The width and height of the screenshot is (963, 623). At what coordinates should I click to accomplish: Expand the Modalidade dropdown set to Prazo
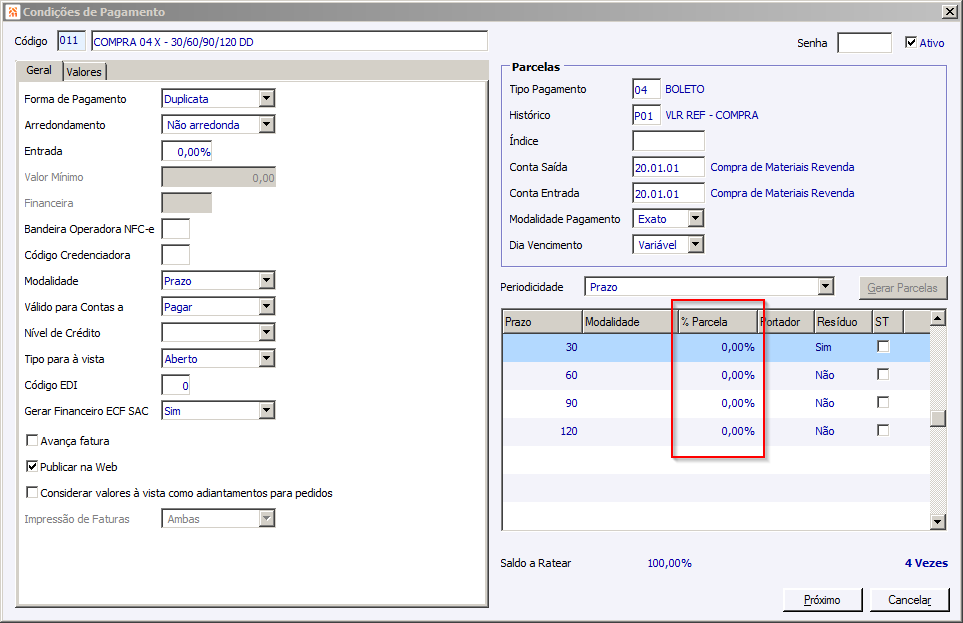(x=266, y=280)
